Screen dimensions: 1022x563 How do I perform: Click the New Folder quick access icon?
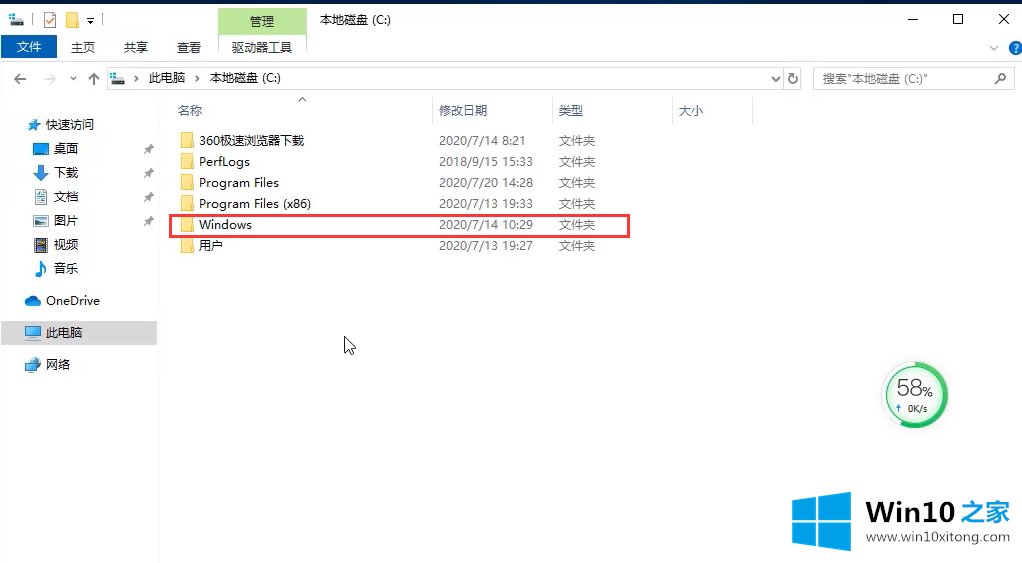click(x=72, y=20)
